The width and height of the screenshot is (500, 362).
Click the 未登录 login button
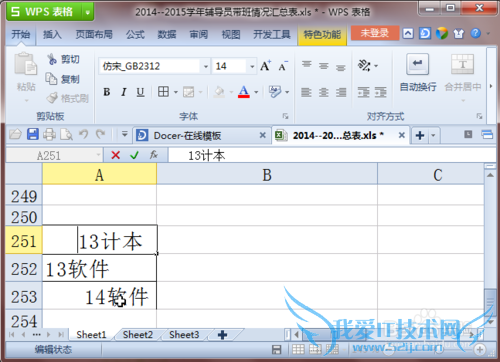375,33
